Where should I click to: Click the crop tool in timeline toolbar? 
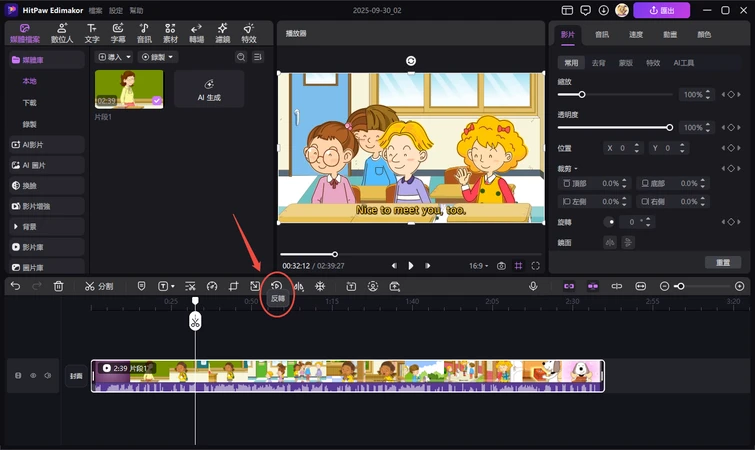[233, 286]
